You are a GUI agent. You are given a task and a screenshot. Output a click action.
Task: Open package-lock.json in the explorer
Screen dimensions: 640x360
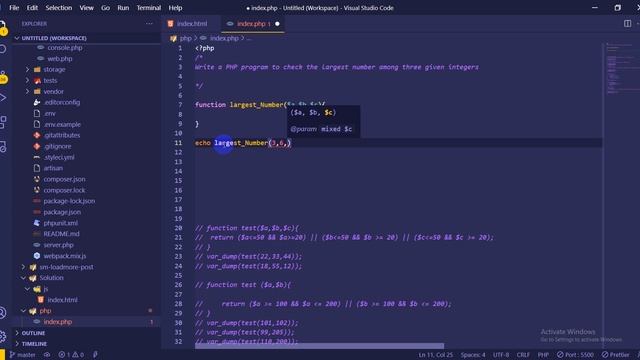pyautogui.click(x=69, y=201)
